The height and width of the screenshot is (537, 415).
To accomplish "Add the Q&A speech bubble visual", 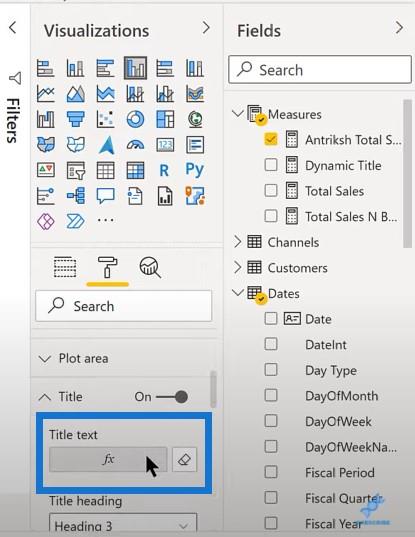I will pyautogui.click(x=105, y=196).
